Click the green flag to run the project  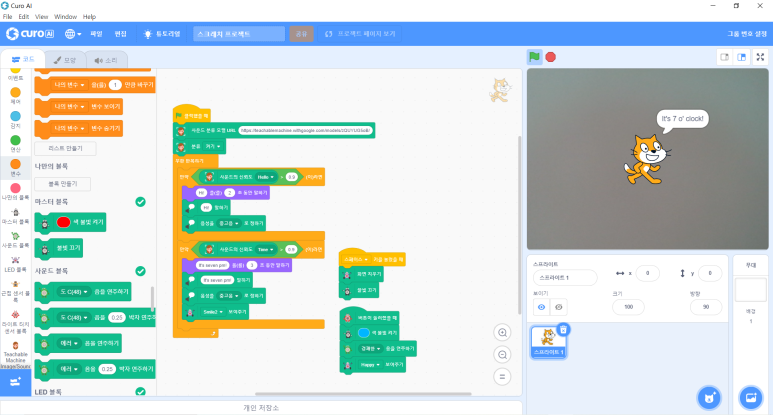(534, 57)
